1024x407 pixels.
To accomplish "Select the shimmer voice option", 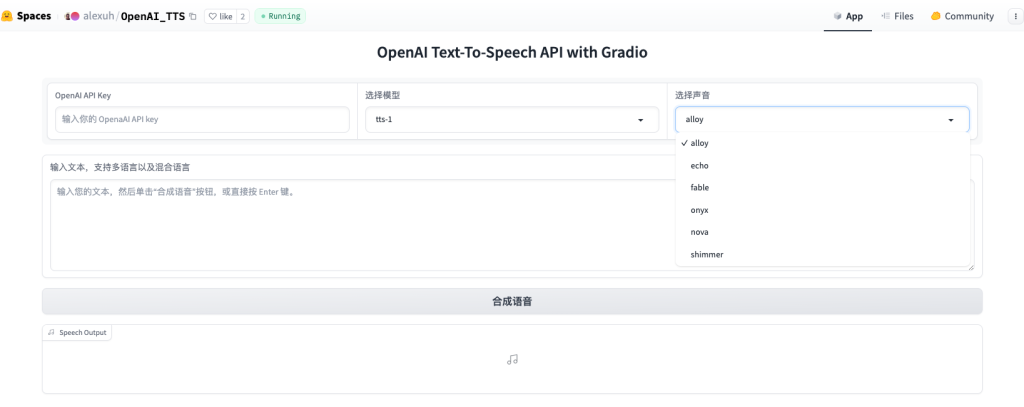I will point(823,254).
